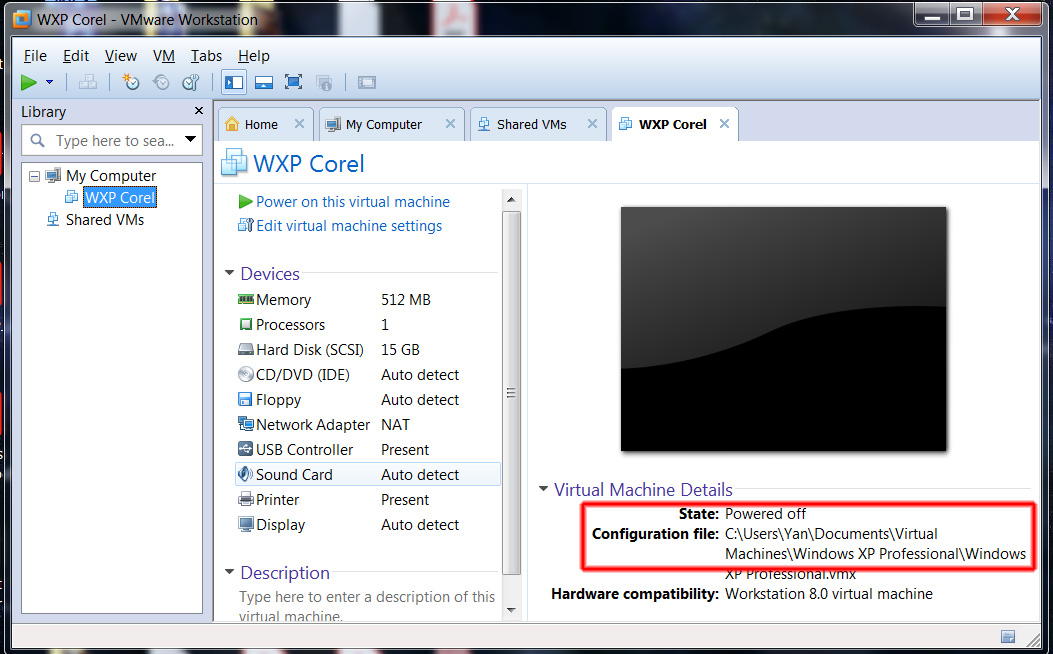The image size is (1053, 654).
Task: Open the Edit menu
Action: pyautogui.click(x=76, y=56)
